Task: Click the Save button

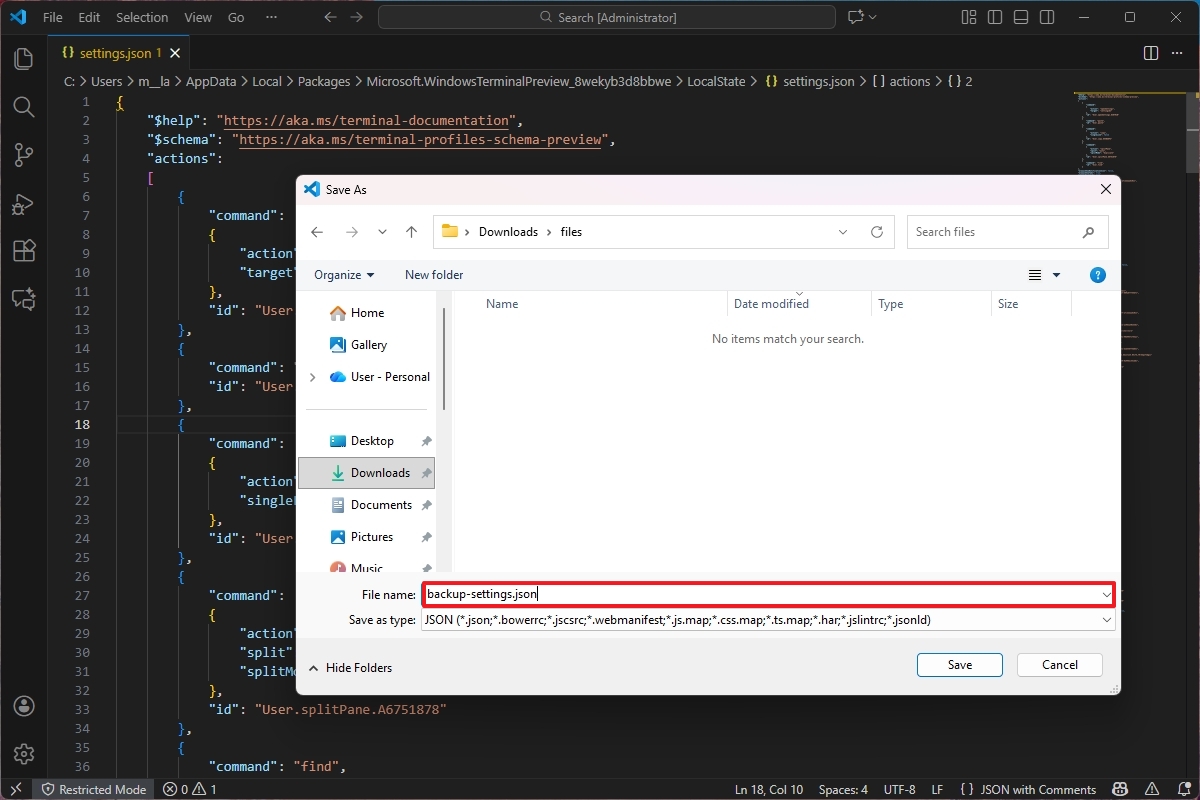Action: (960, 665)
